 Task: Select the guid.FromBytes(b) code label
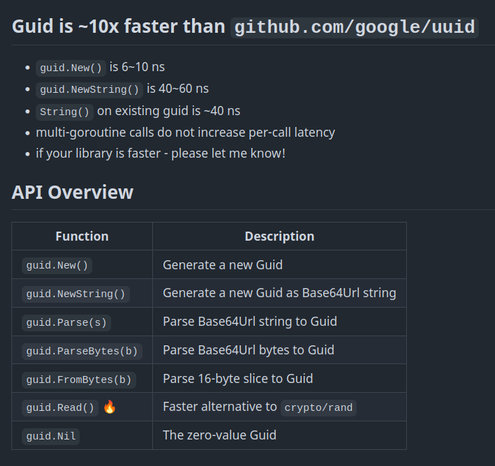coord(79,380)
